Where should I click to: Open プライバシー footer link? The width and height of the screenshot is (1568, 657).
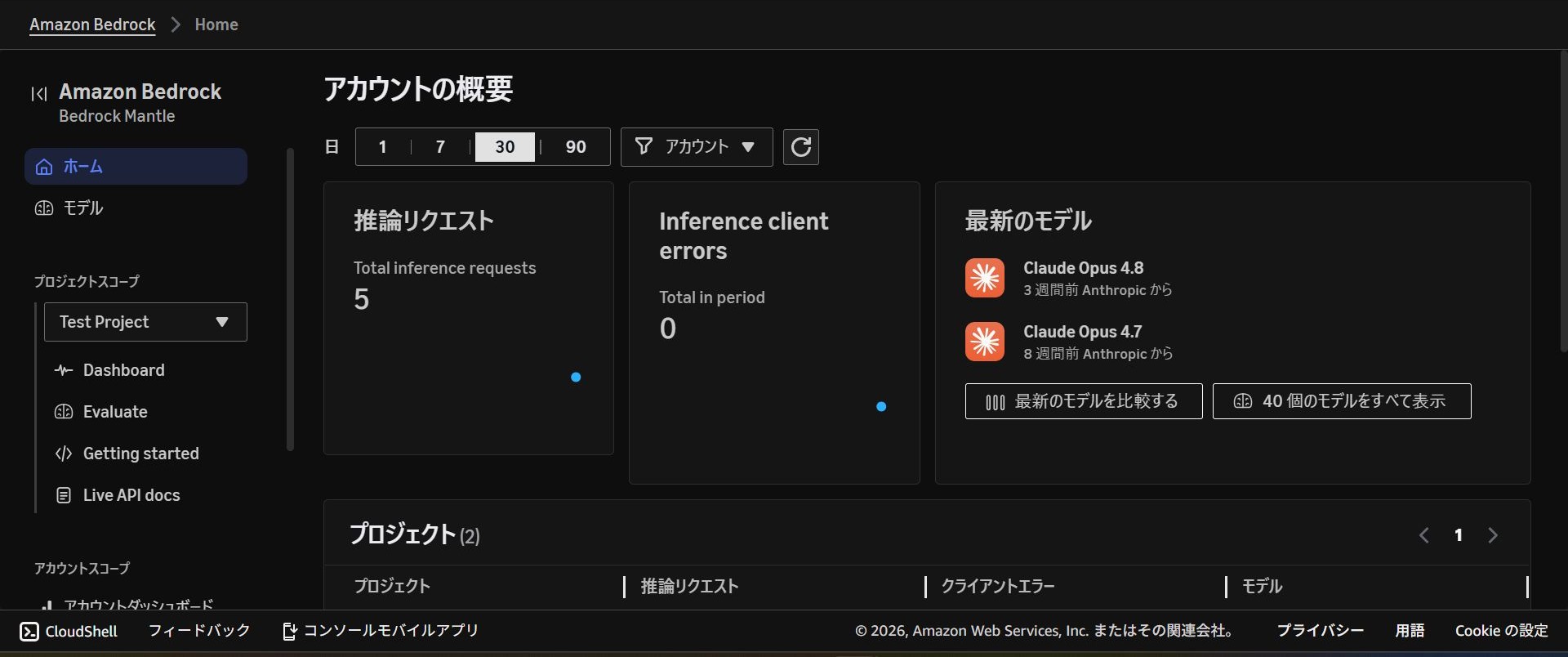coord(1321,631)
